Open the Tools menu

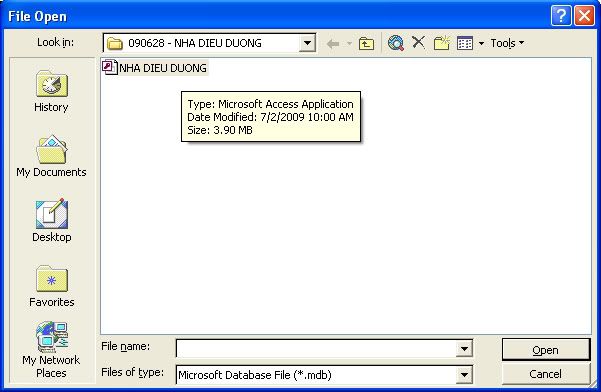(507, 43)
